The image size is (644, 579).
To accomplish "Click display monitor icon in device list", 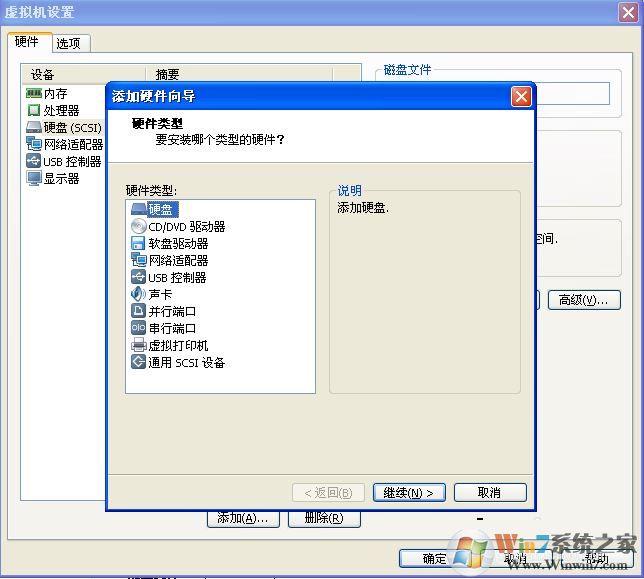I will tap(34, 178).
